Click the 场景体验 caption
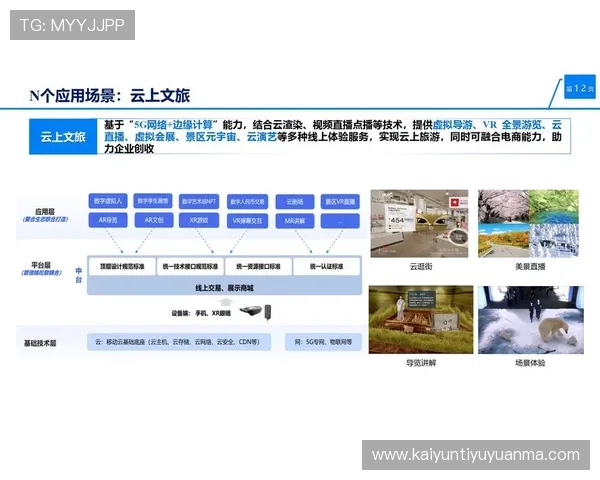The height and width of the screenshot is (480, 600). pyautogui.click(x=530, y=363)
